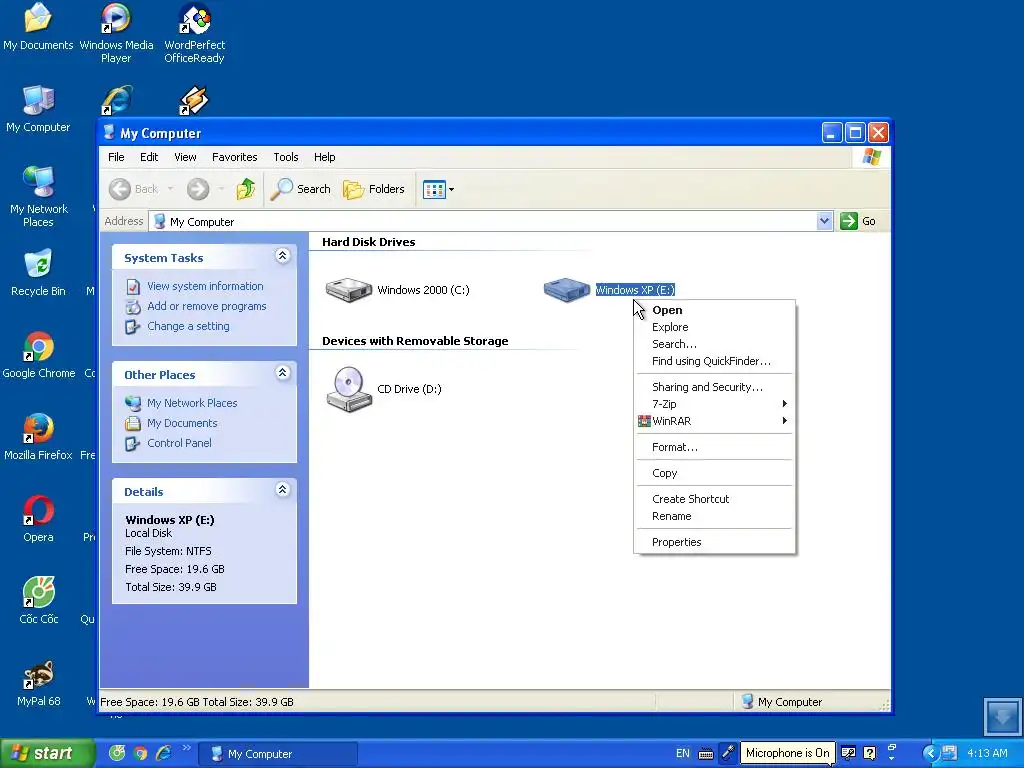Viewport: 1024px width, 768px height.
Task: Choose Find using QuickFinder... entry
Action: click(714, 361)
